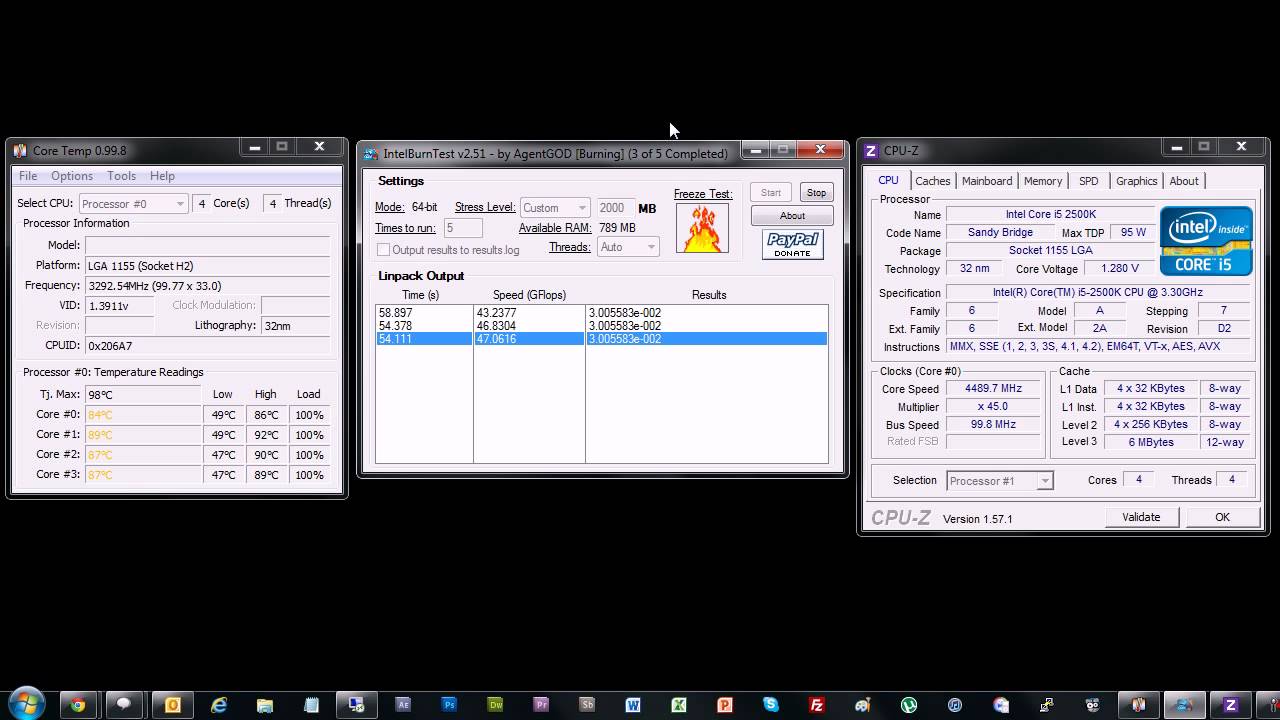Switch to the Mainboard tab in CPU-Z
The width and height of the screenshot is (1280, 720).
987,181
